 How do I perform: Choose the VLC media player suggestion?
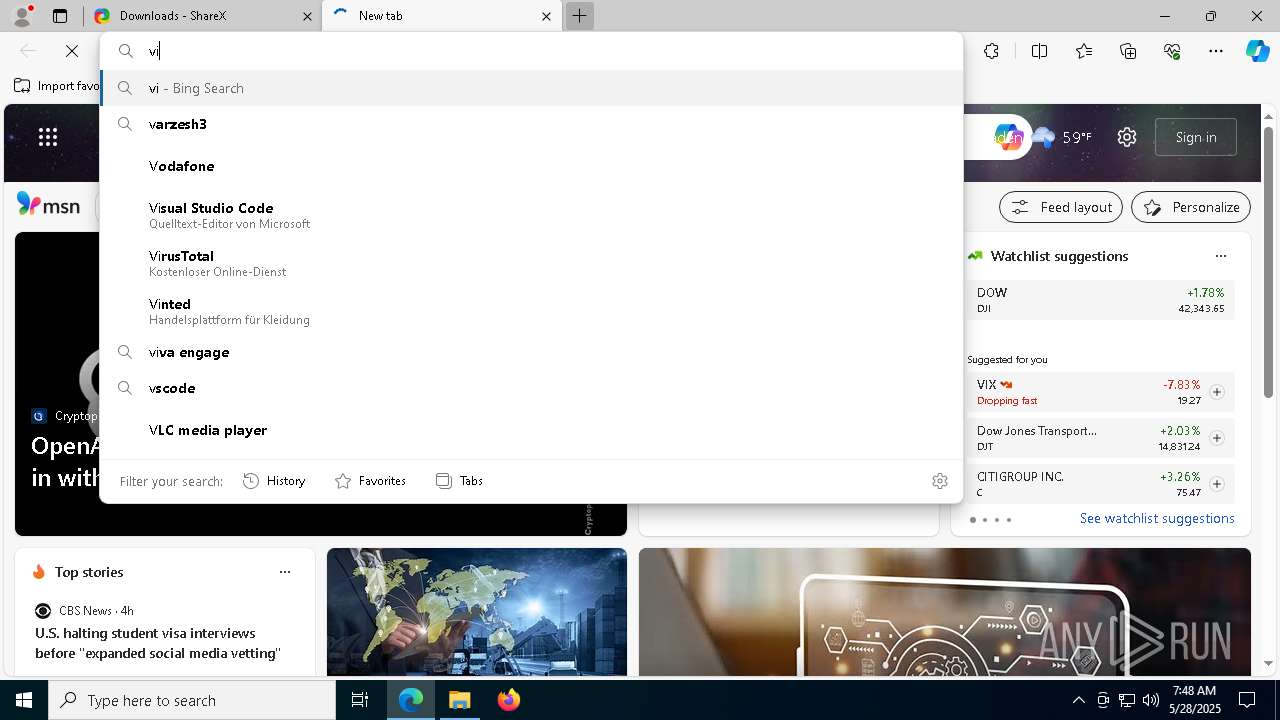pos(532,430)
